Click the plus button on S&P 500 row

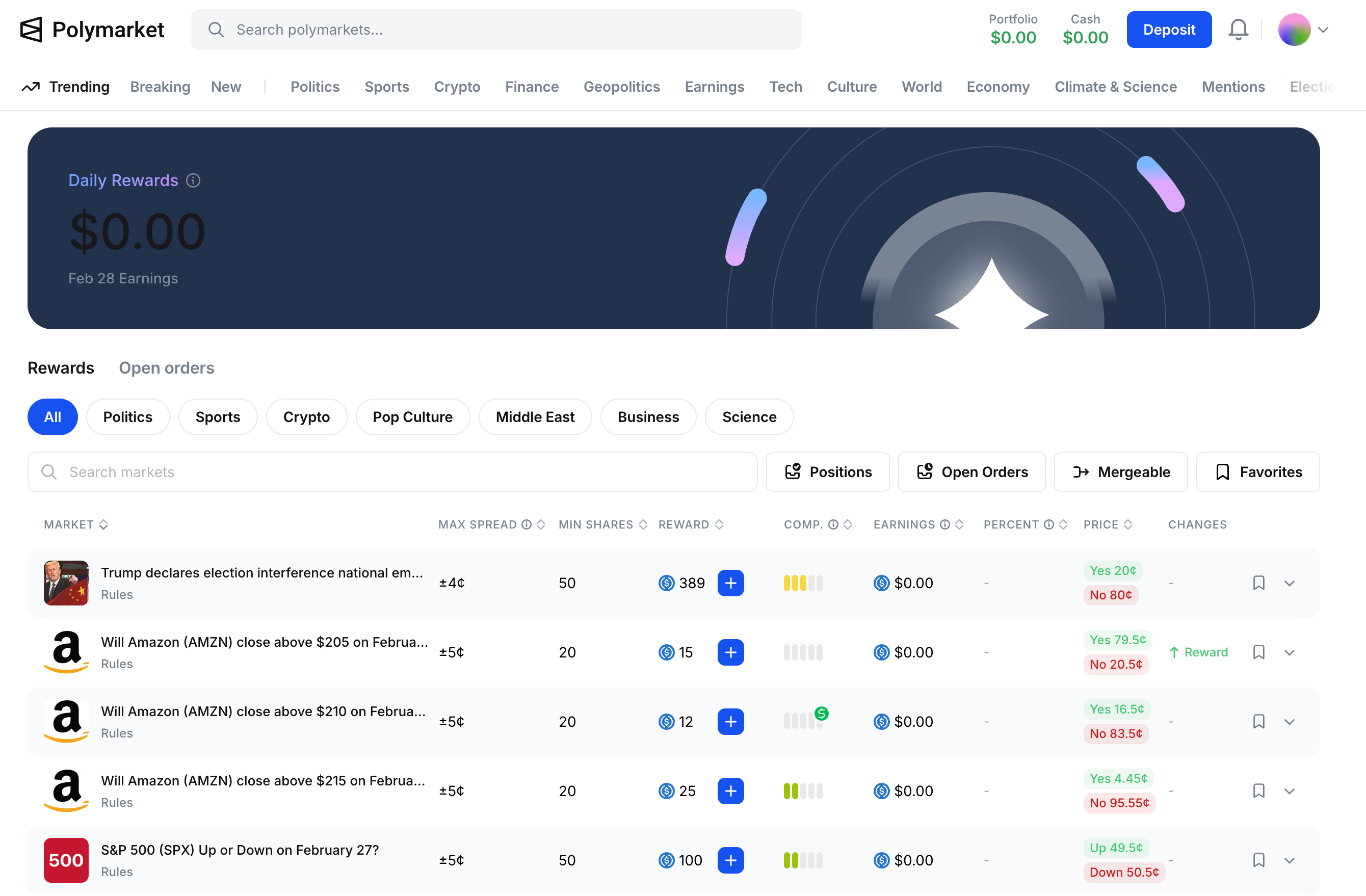(x=730, y=860)
